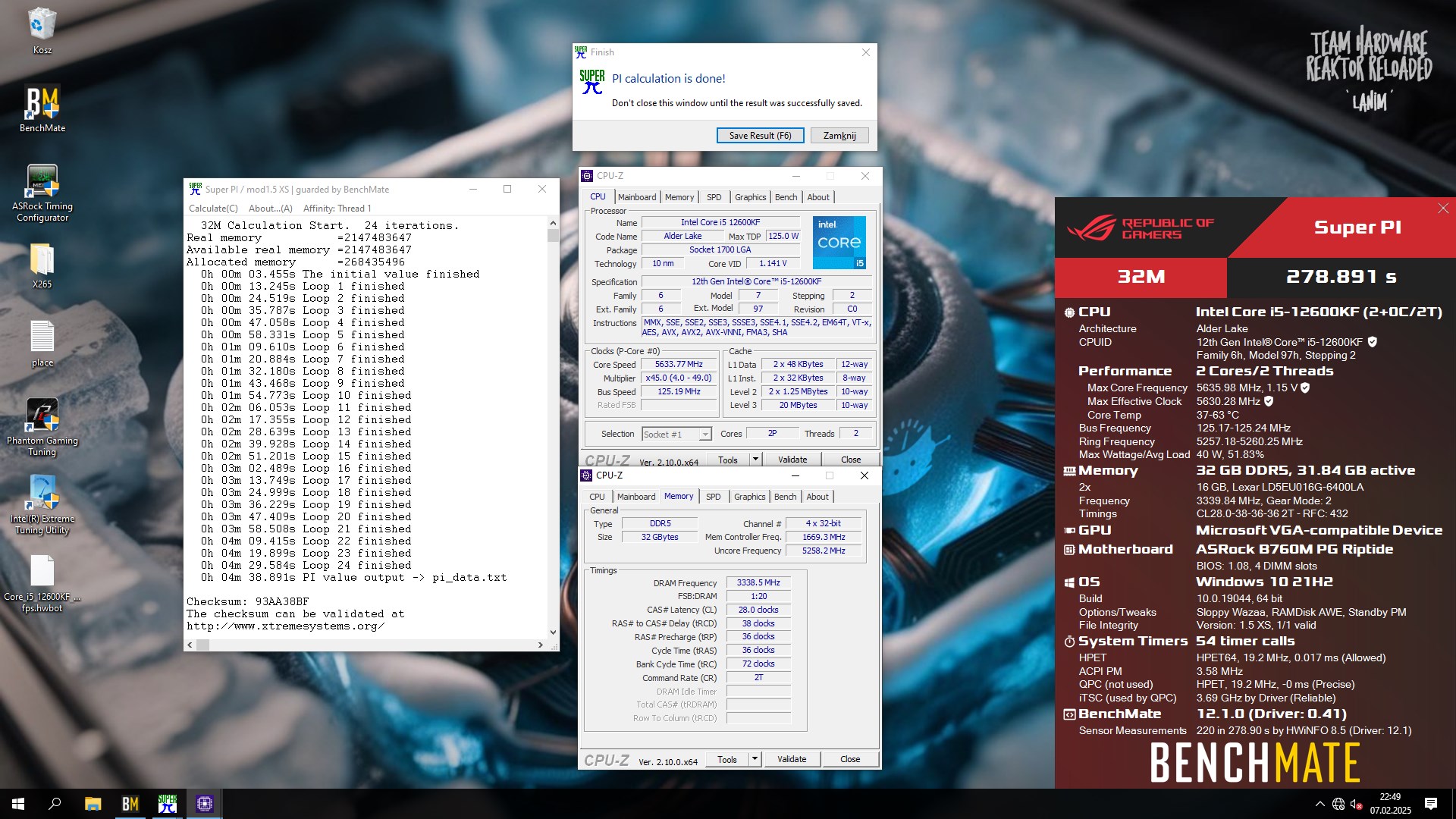Image resolution: width=1456 pixels, height=819 pixels.
Task: Open the Core_i5_12600KF hwbot file icon
Action: click(x=42, y=584)
